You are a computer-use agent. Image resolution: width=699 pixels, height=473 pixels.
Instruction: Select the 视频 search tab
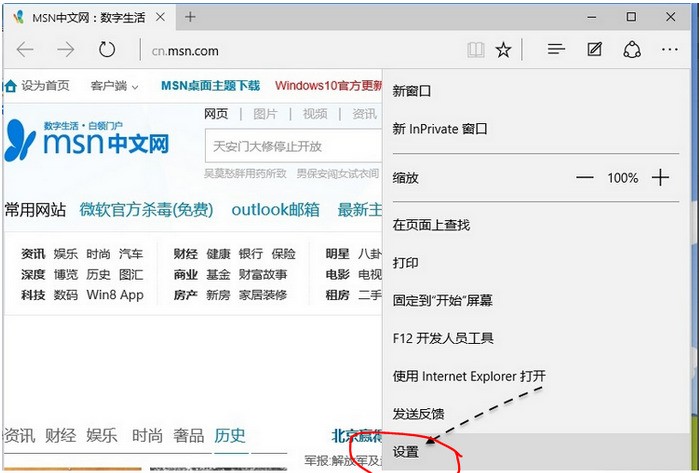315,114
